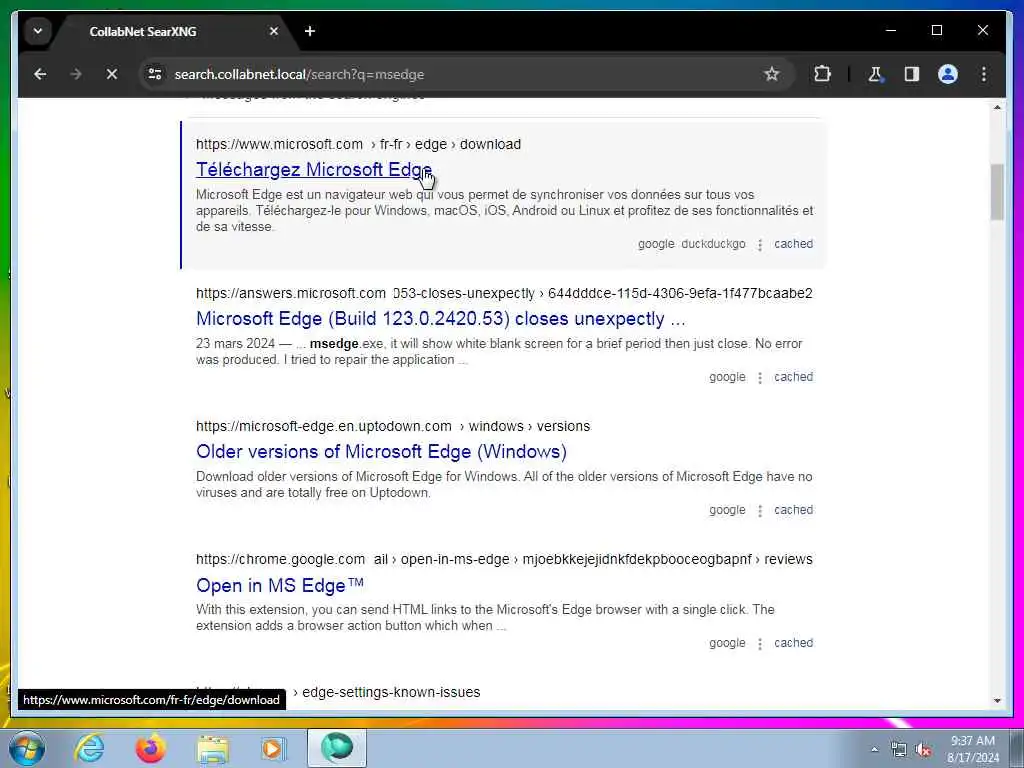Click the vertical scrollbar thumb
Viewport: 1024px width, 768px height.
(x=997, y=192)
